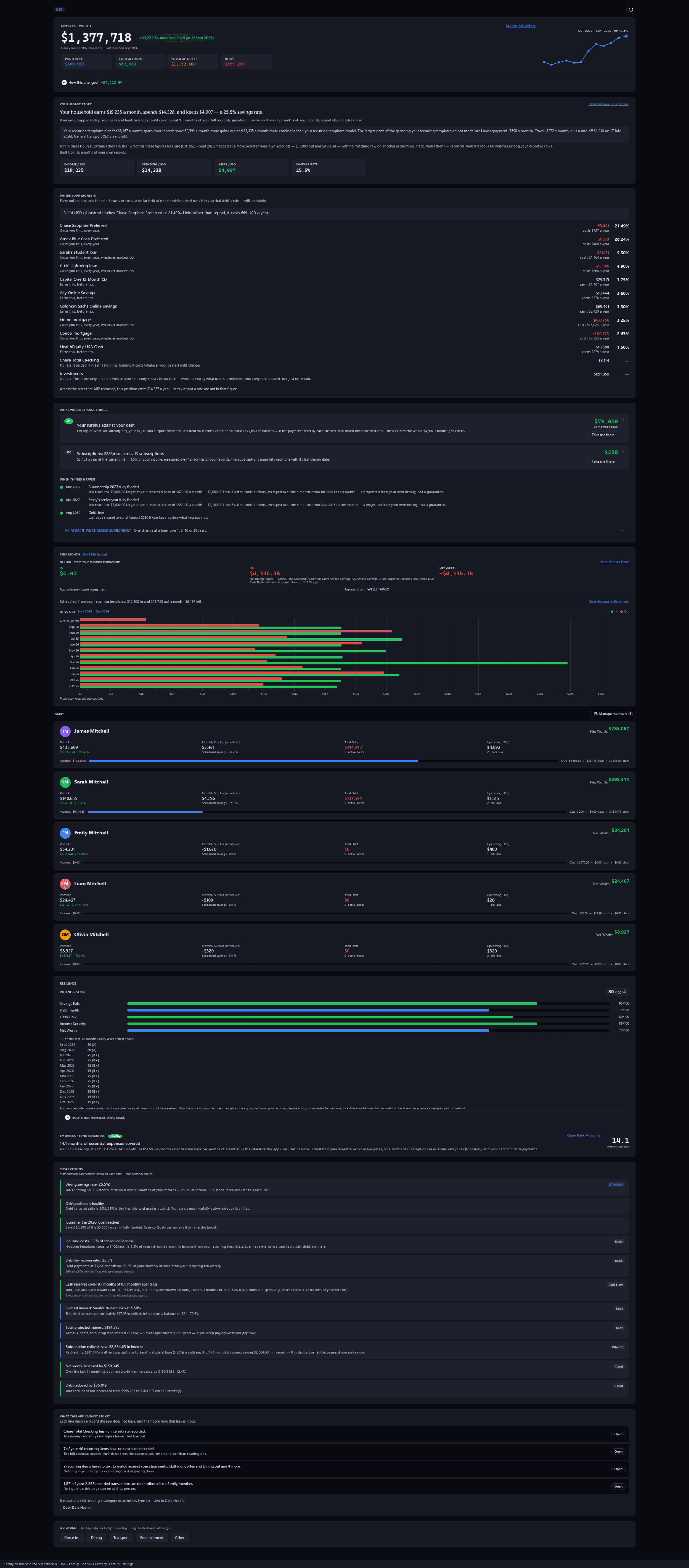This screenshot has width=689, height=1568.
Task: Click the USD currency badge
Action: (x=59, y=10)
